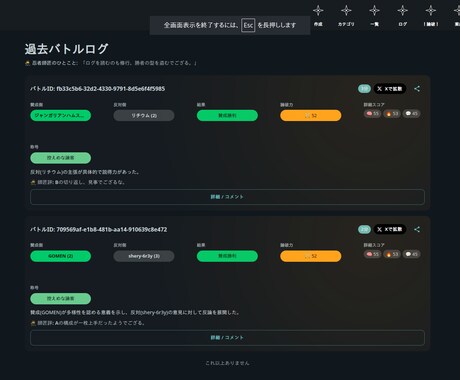Click share icon on the GOMEN battle card
Image resolution: width=460 pixels, height=380 pixels.
tap(417, 229)
